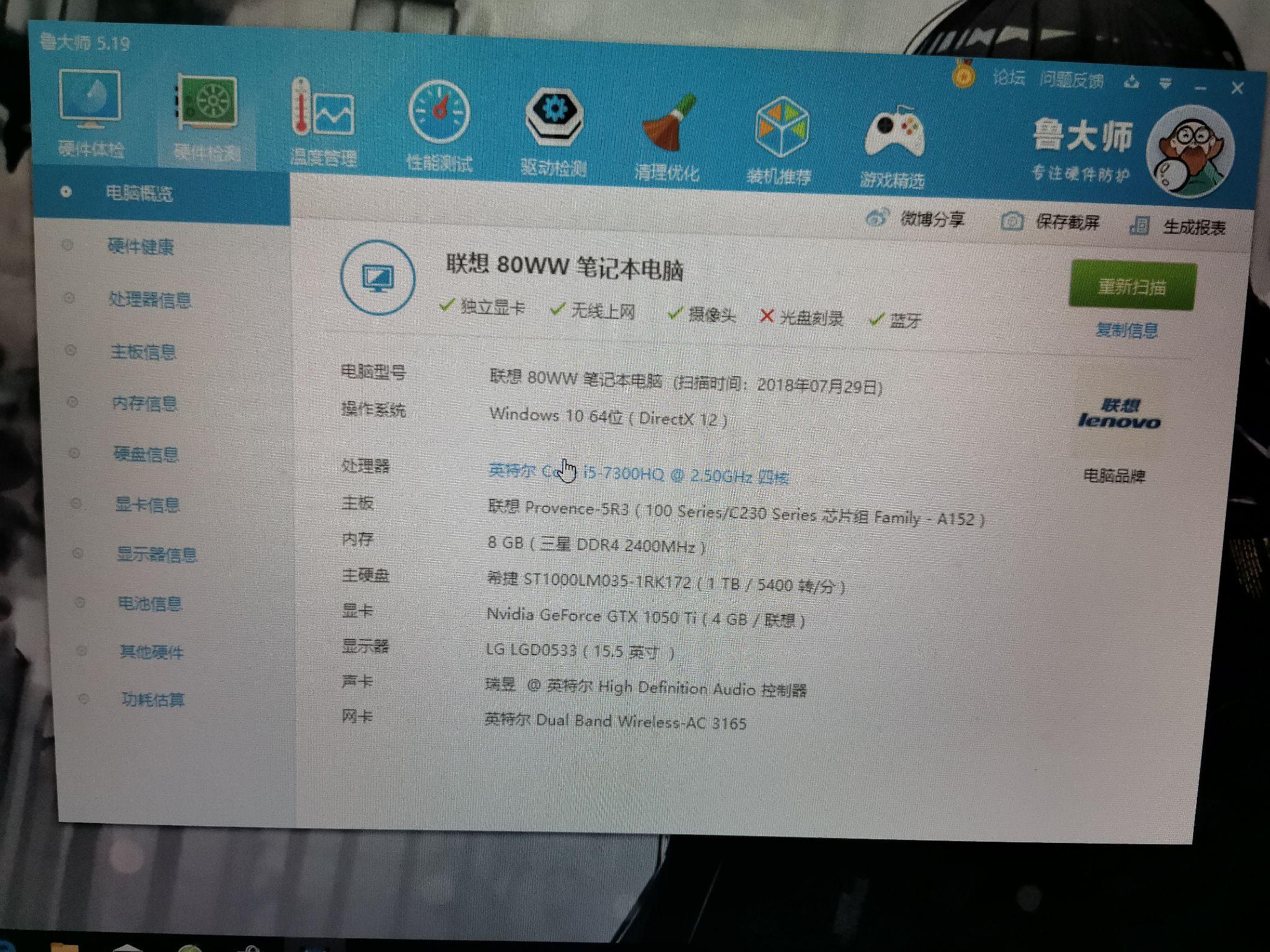The height and width of the screenshot is (952, 1270).
Task: Click High Definition Audio sound card text
Action: coord(646,687)
